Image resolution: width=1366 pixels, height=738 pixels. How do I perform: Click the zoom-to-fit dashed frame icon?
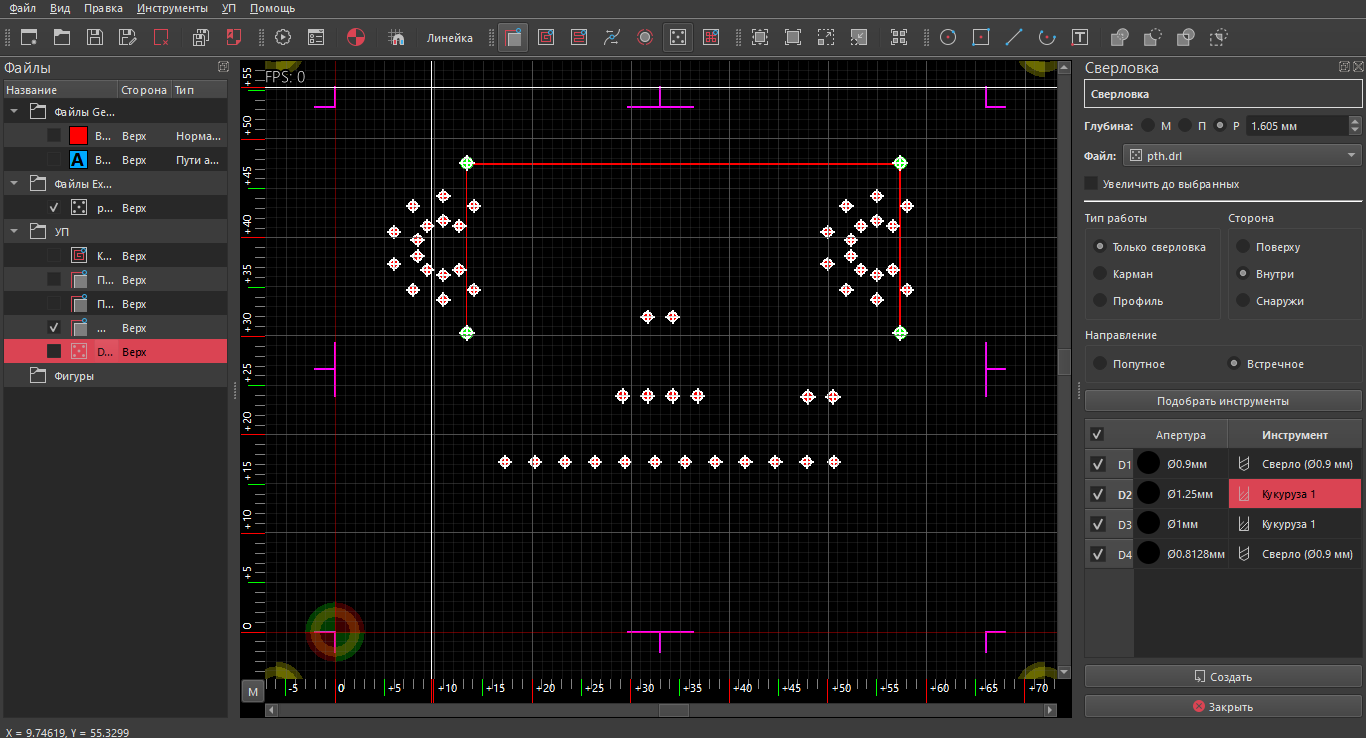(x=760, y=37)
